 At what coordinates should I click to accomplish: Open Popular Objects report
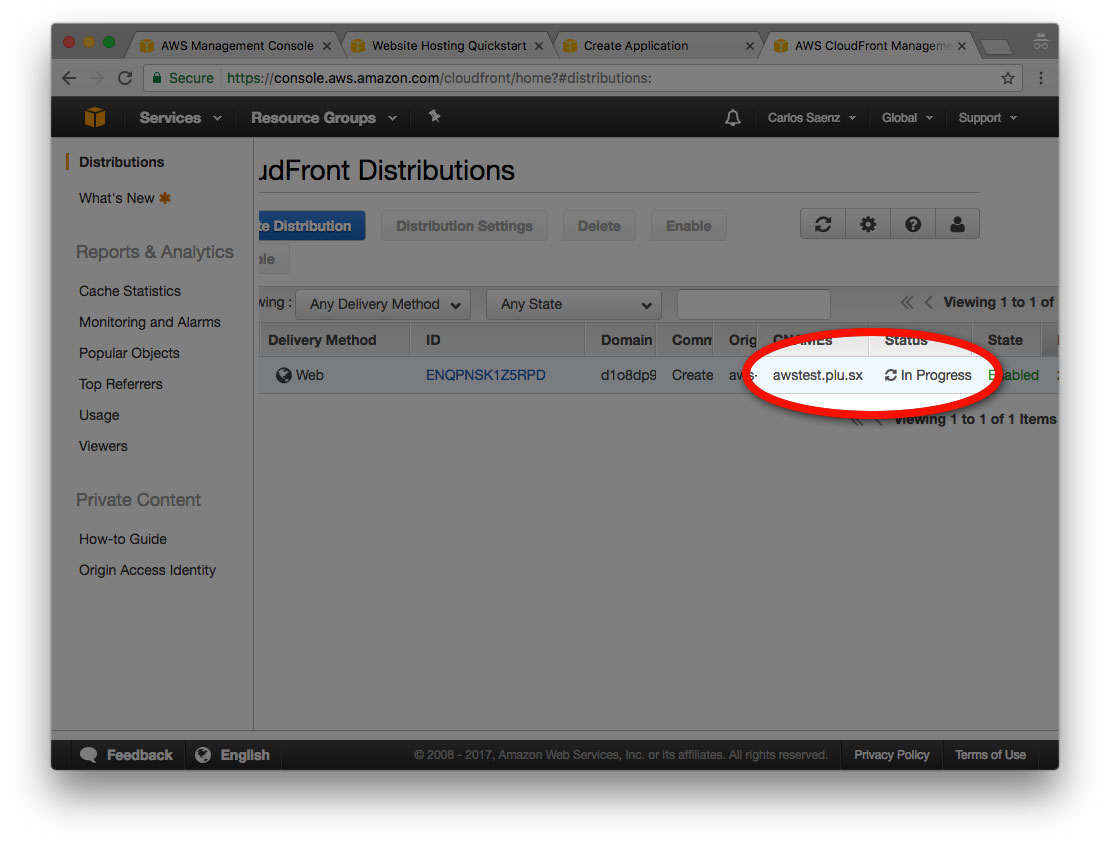pos(129,353)
